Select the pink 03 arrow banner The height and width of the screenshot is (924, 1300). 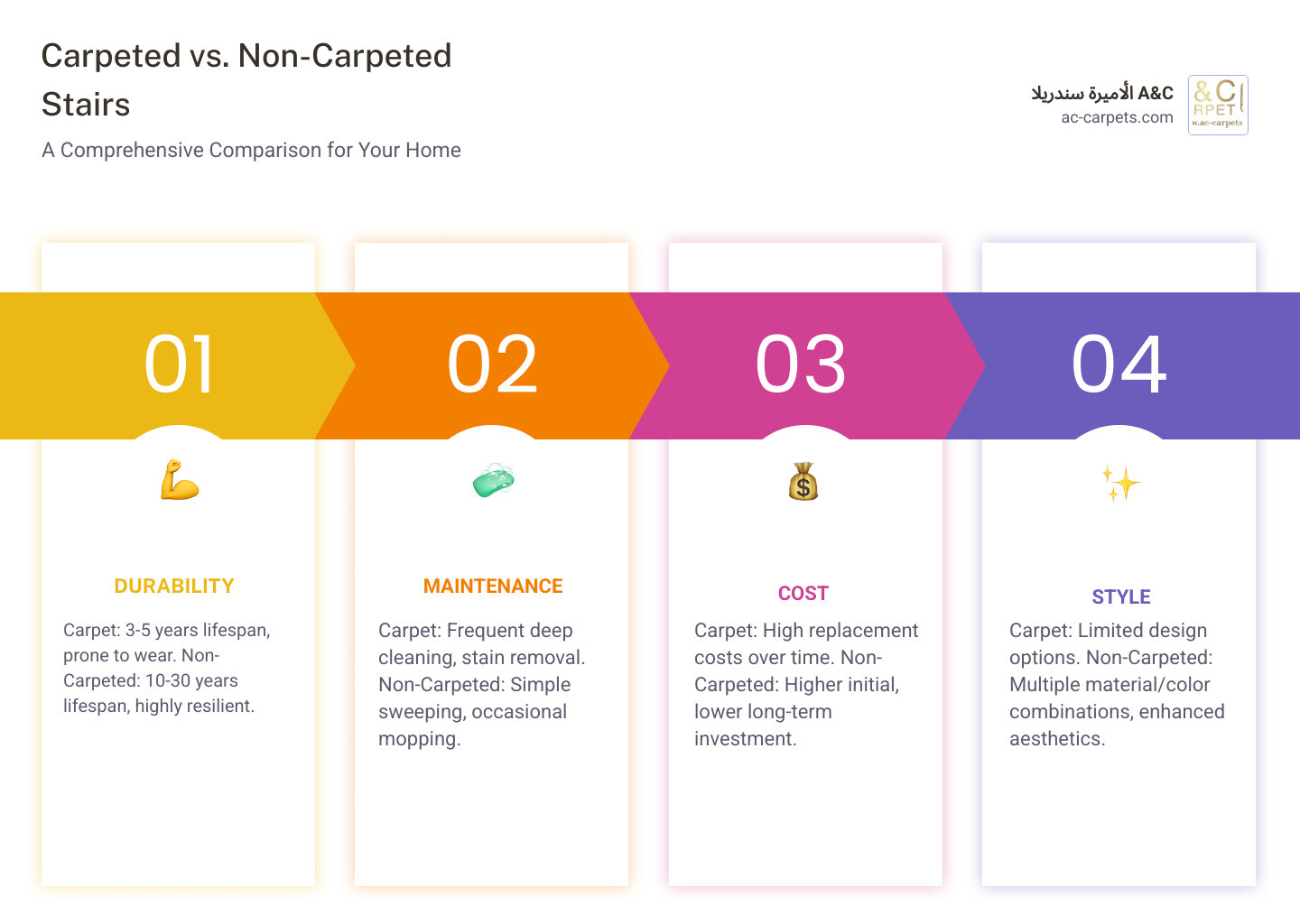click(802, 365)
